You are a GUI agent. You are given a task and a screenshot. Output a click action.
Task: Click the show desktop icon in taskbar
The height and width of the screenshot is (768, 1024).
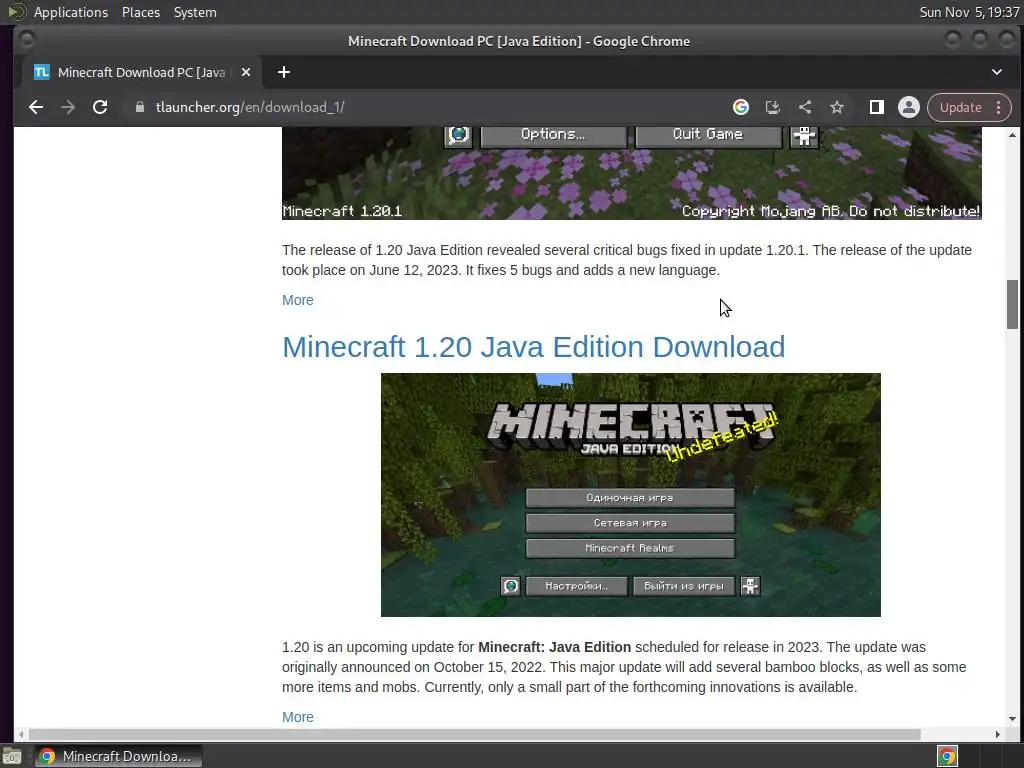(12, 757)
